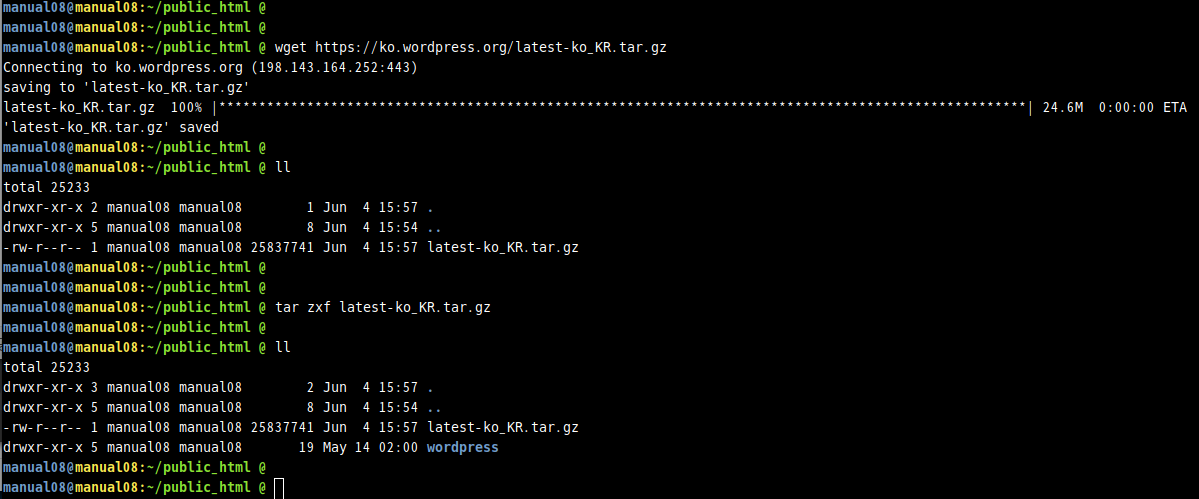The width and height of the screenshot is (1199, 499).
Task: Click the cursor block at the final prompt
Action: coord(278,488)
